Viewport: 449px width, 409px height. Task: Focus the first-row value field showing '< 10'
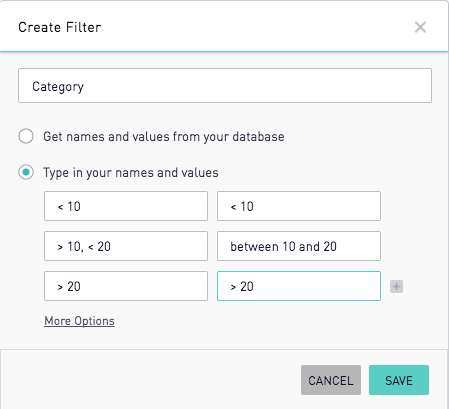(x=299, y=206)
